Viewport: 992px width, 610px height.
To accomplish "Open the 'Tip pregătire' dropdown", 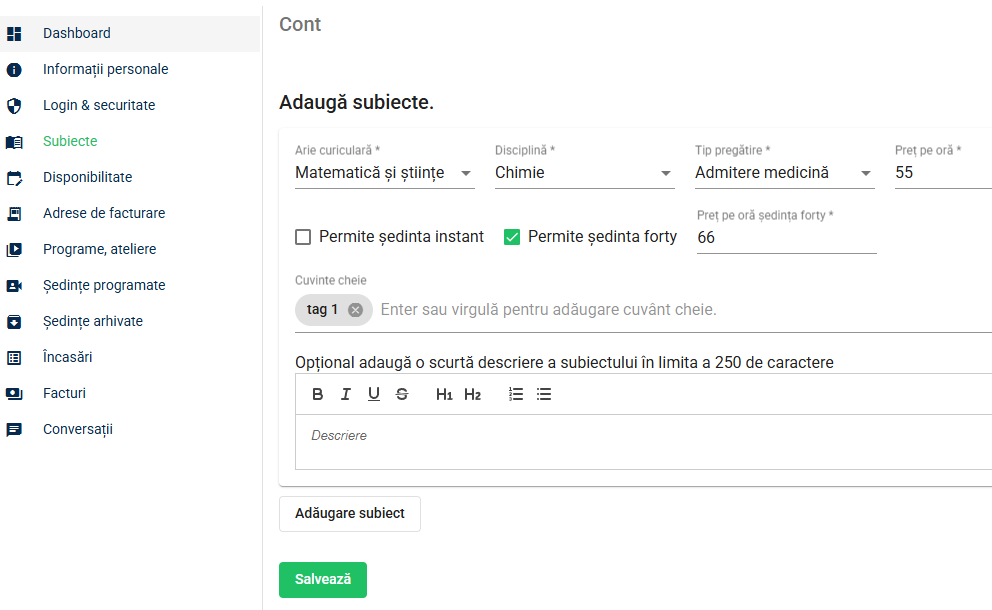I will pyautogui.click(x=784, y=173).
